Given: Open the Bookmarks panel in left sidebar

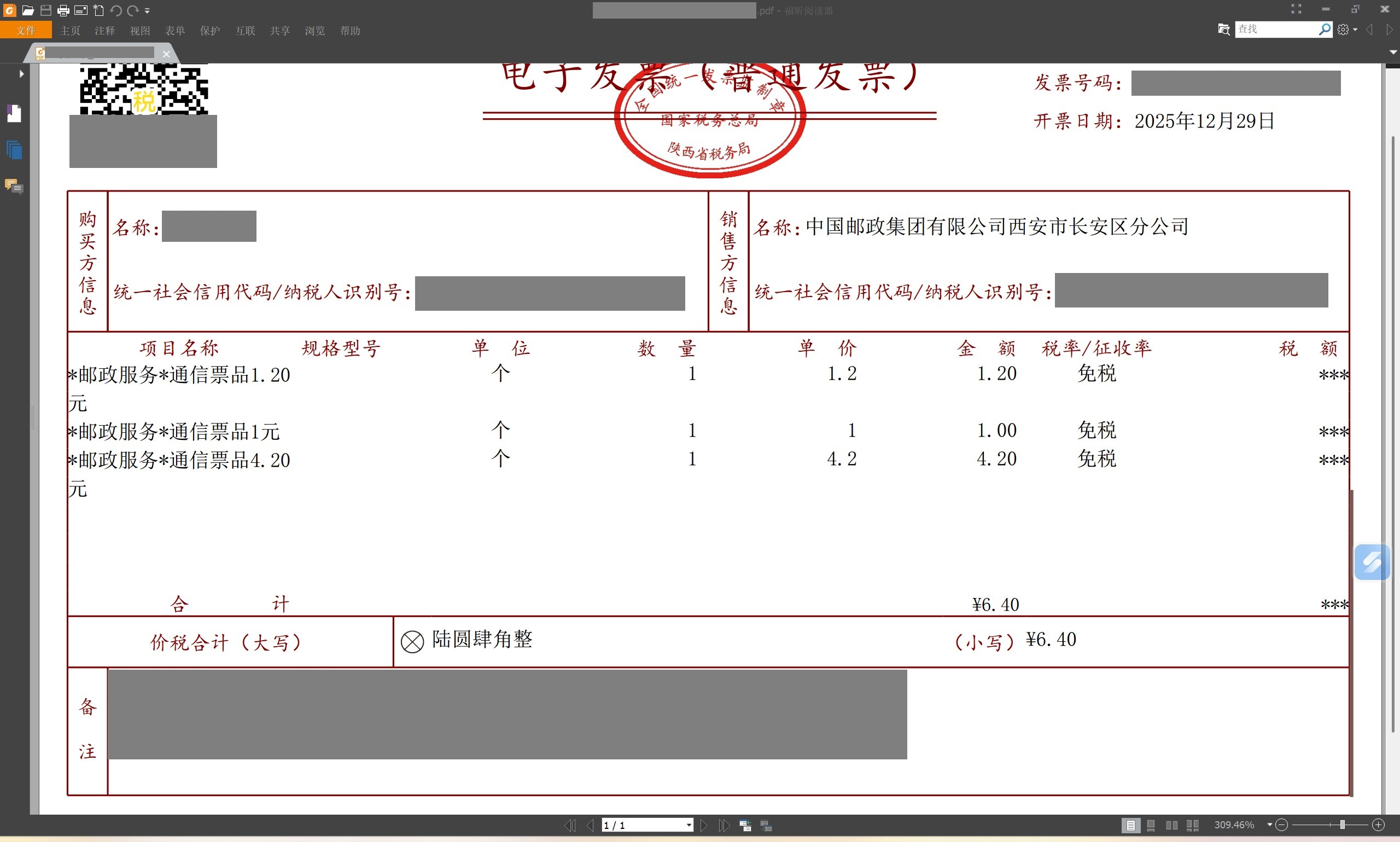Looking at the screenshot, I should pos(14,113).
